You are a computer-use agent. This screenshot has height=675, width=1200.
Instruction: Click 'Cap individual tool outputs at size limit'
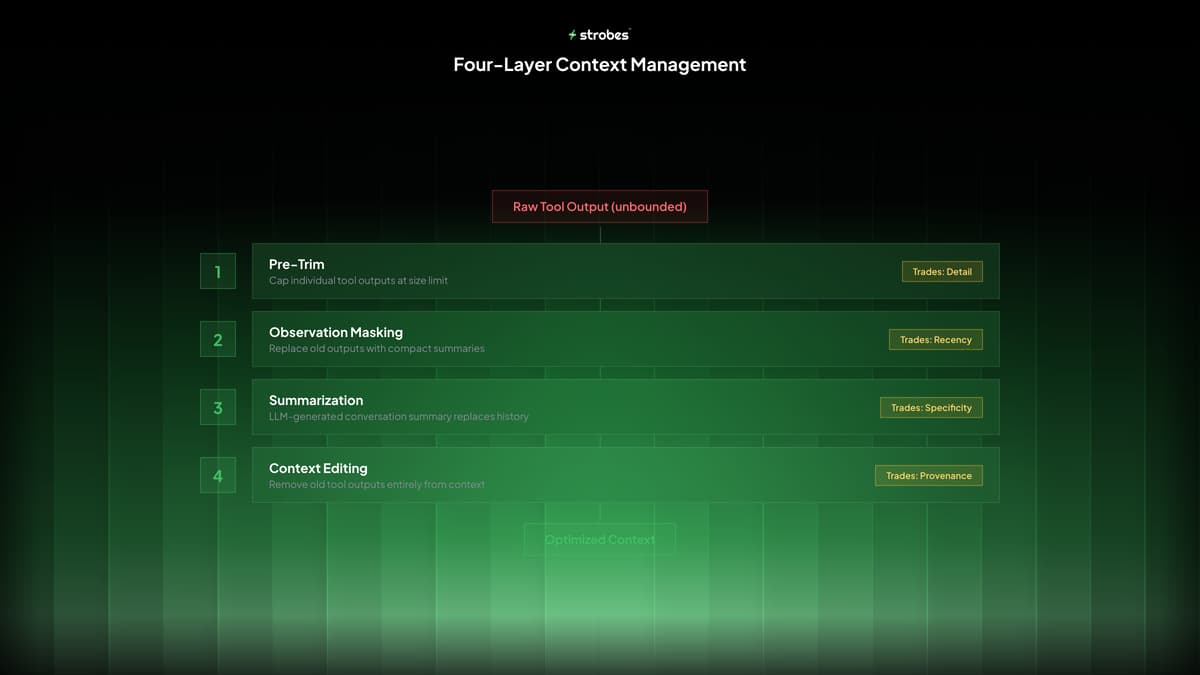click(x=358, y=281)
